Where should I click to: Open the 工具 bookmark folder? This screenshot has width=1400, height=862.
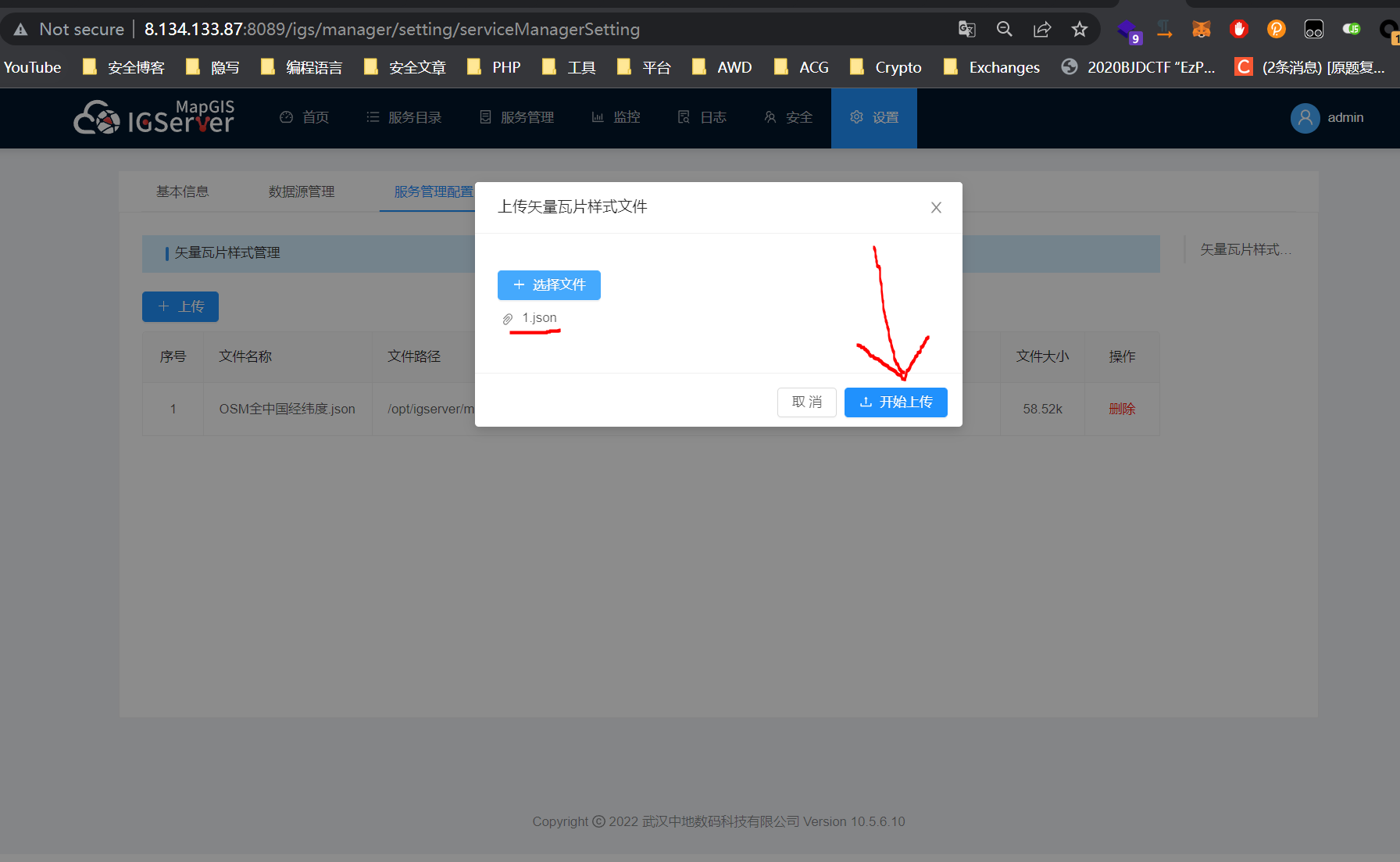[568, 67]
